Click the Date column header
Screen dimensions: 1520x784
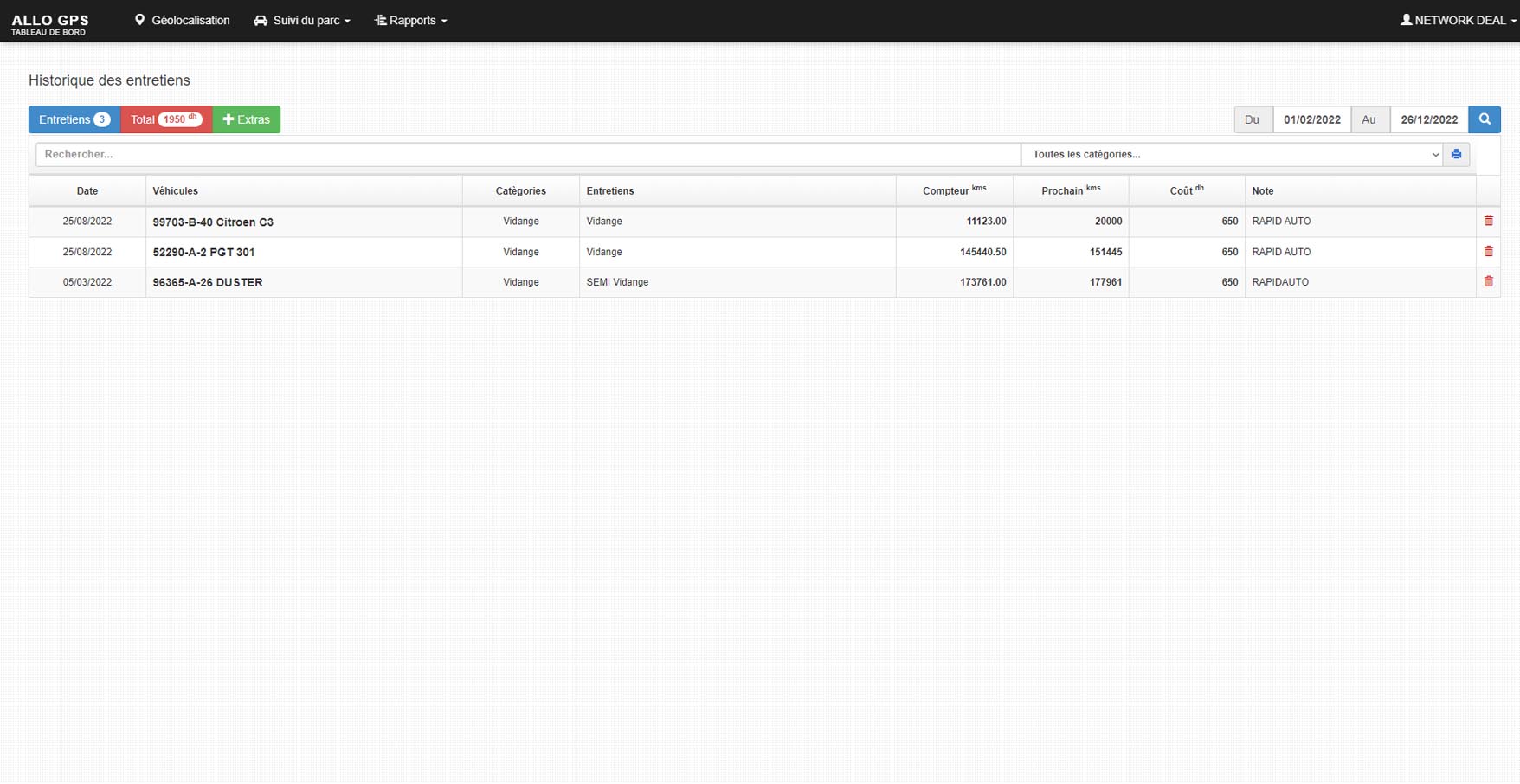point(87,190)
